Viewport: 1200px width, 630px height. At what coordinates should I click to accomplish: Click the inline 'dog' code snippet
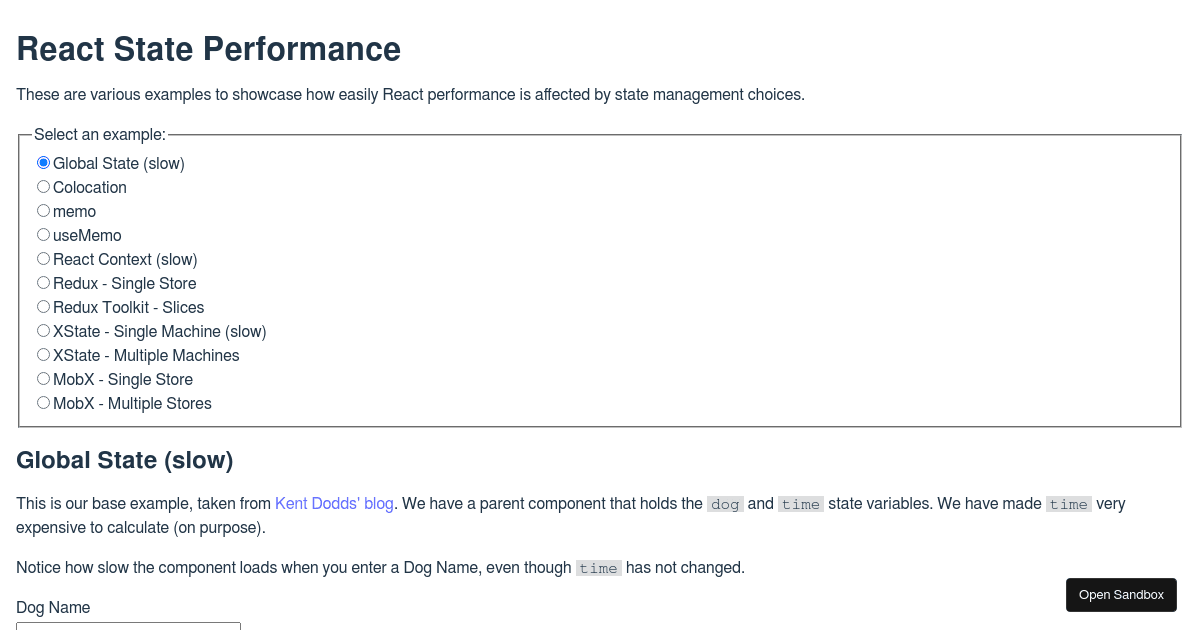coord(724,504)
